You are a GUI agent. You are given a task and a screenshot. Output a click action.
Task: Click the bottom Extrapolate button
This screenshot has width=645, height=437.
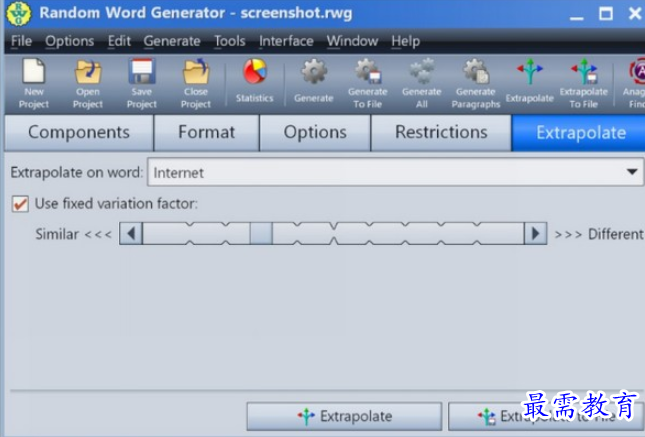(344, 416)
